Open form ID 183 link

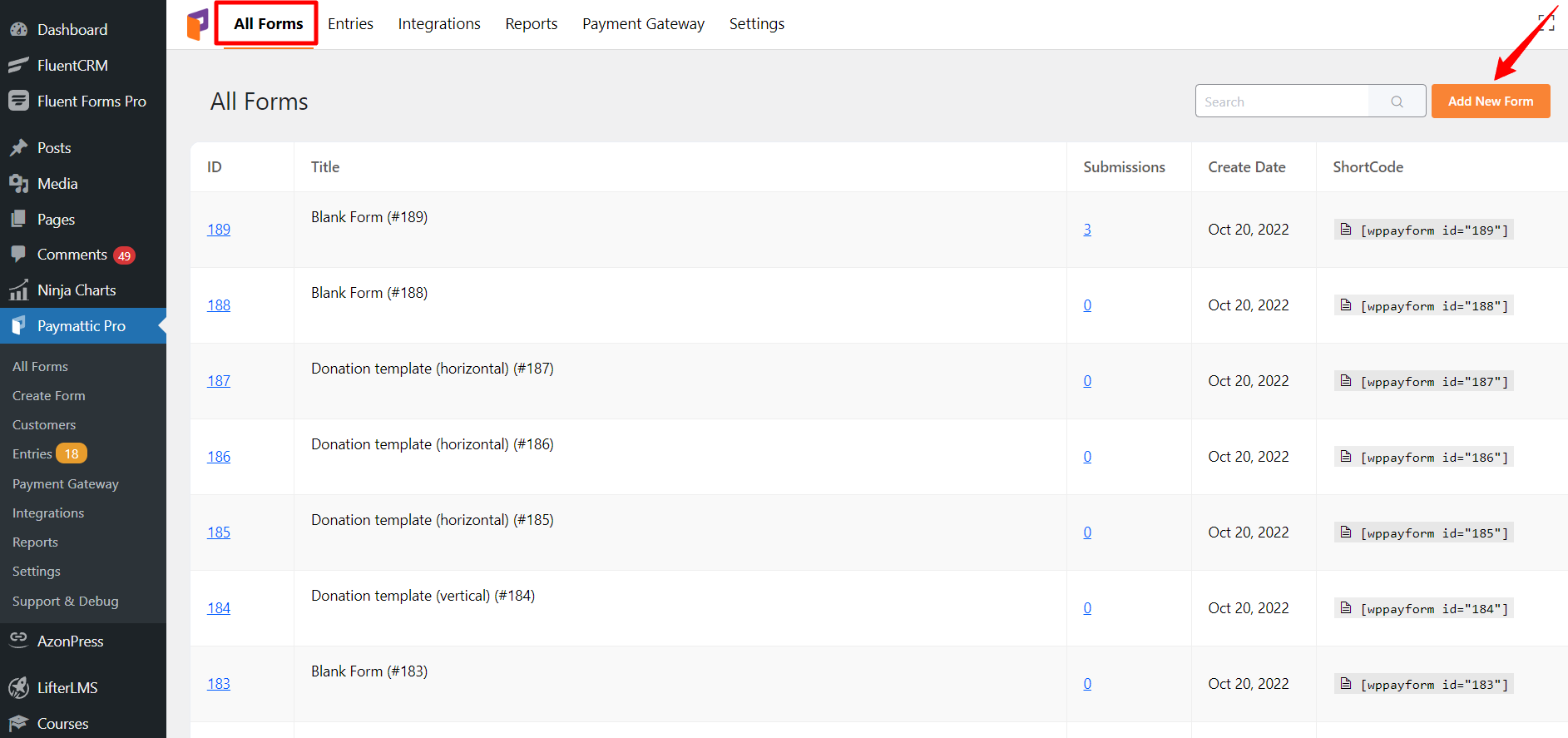219,684
